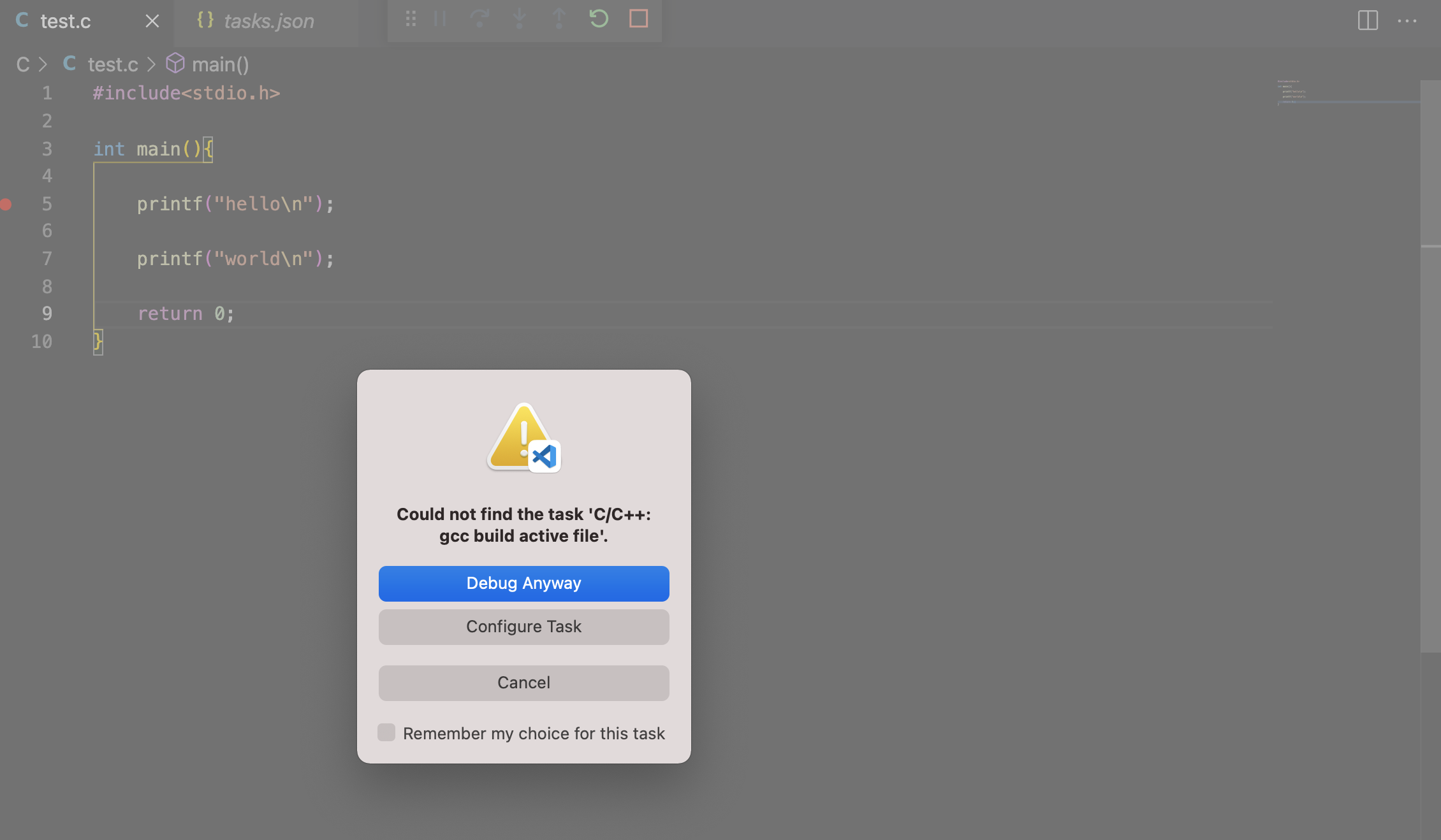The image size is (1441, 840).
Task: Toggle the breakpoint on line 5
Action: (6, 204)
